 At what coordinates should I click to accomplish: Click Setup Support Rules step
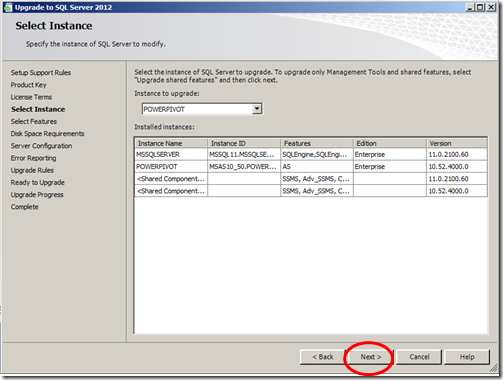41,73
